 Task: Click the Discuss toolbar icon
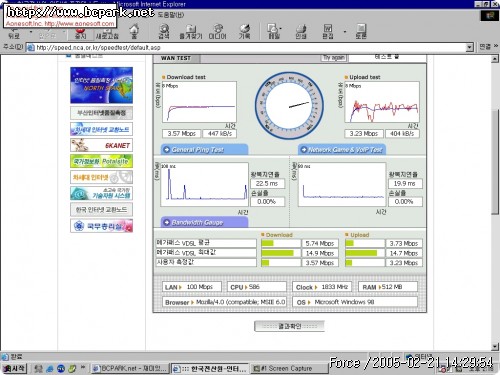(x=361, y=31)
